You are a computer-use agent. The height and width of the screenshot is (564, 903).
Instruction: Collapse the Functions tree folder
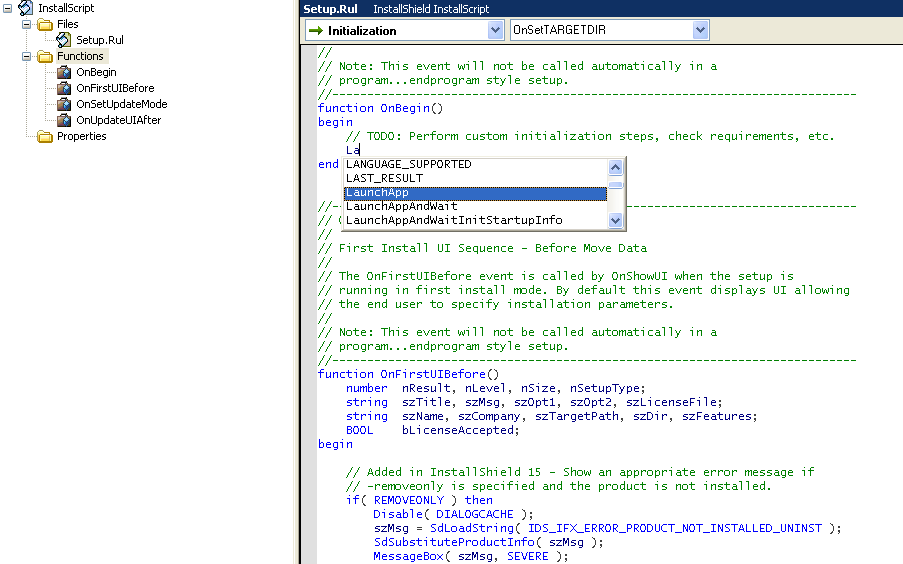[27, 56]
